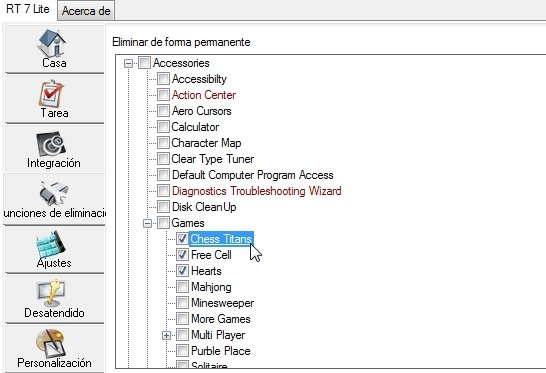Image resolution: width=546 pixels, height=373 pixels.
Task: Switch to the Acerca de tab
Action: click(86, 11)
